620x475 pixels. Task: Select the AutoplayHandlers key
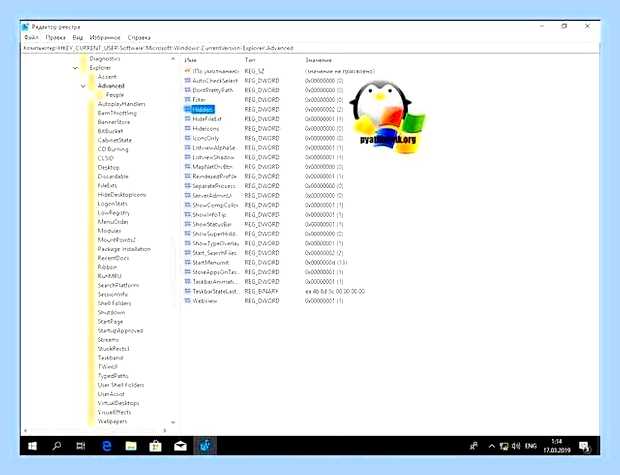click(x=121, y=104)
